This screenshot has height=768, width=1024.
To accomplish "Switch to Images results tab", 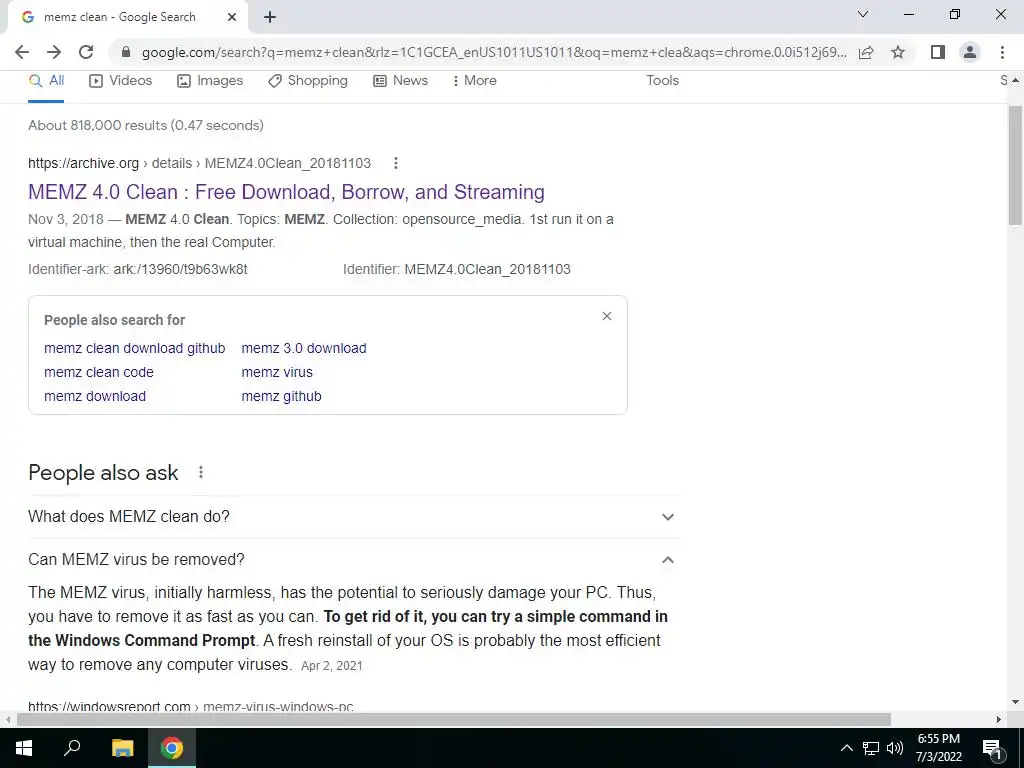I will [x=210, y=80].
